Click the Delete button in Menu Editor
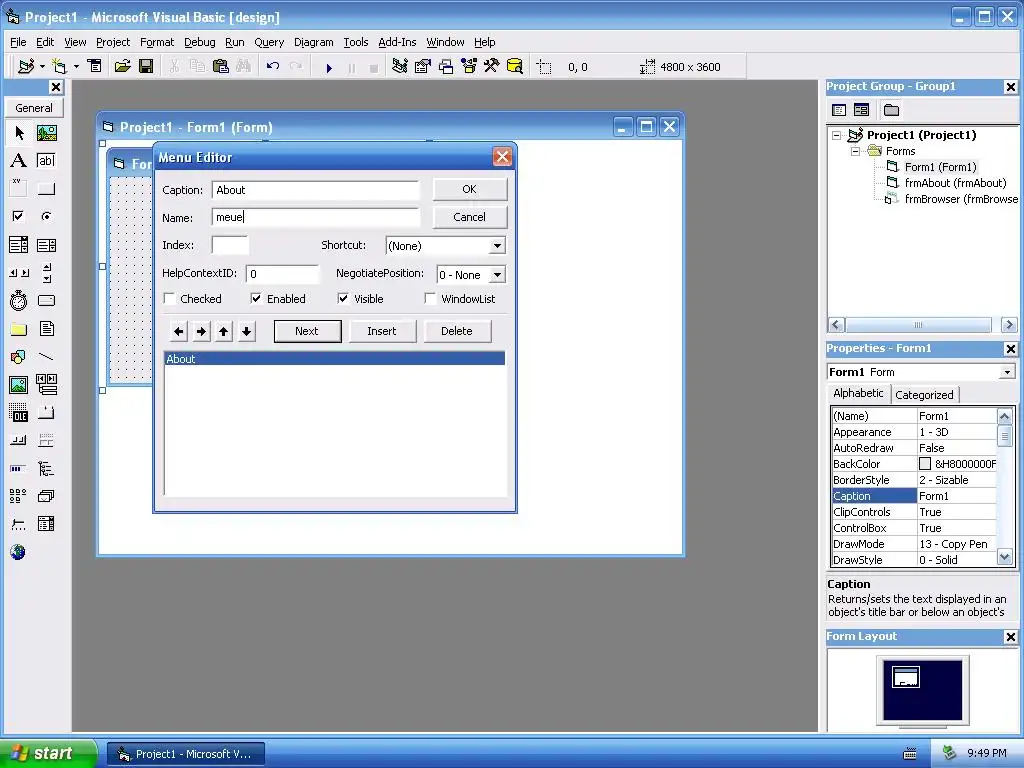Screen dimensions: 1024x768 coord(456,331)
